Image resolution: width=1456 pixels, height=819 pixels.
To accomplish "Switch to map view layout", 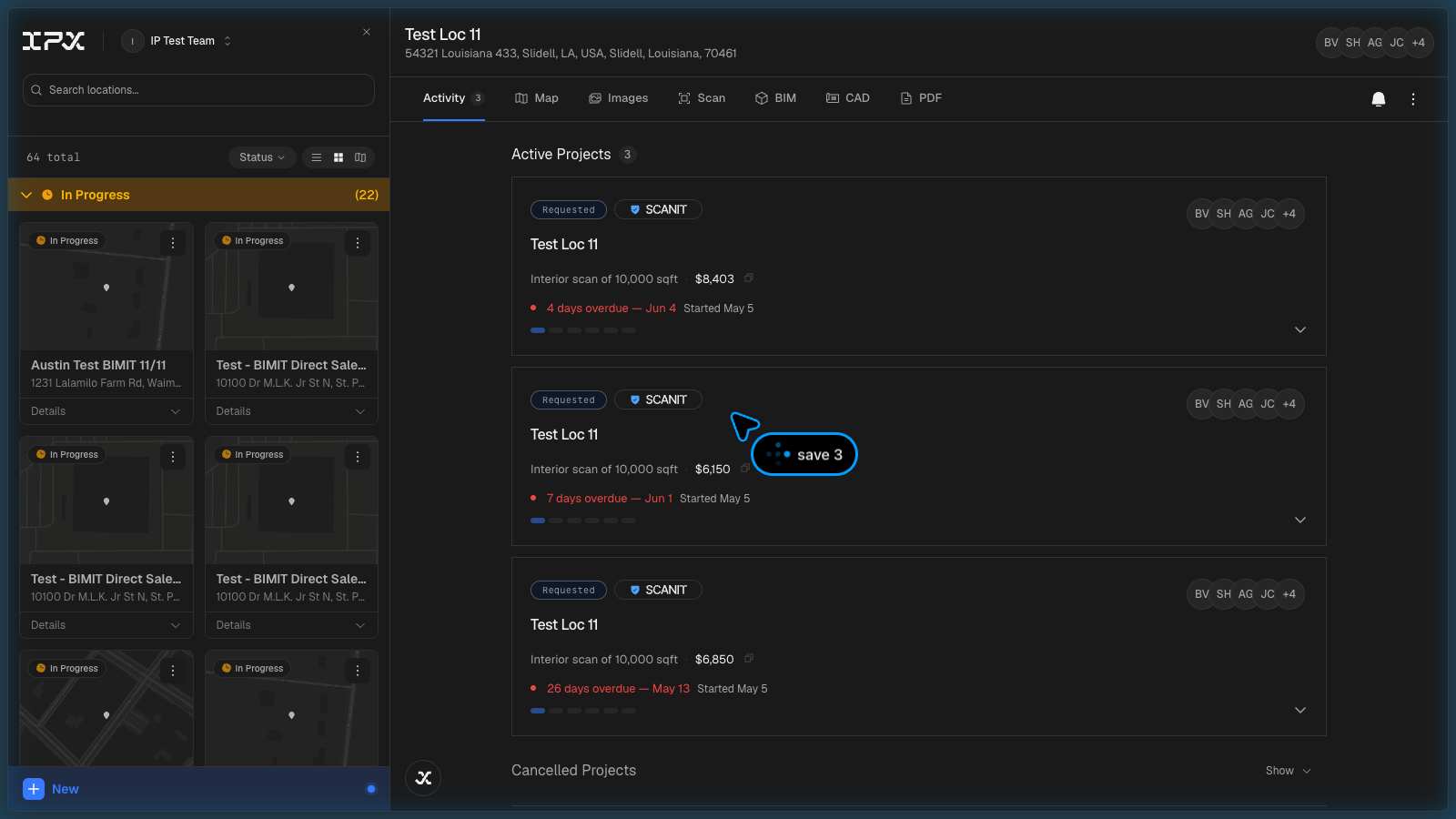I will pos(360,157).
